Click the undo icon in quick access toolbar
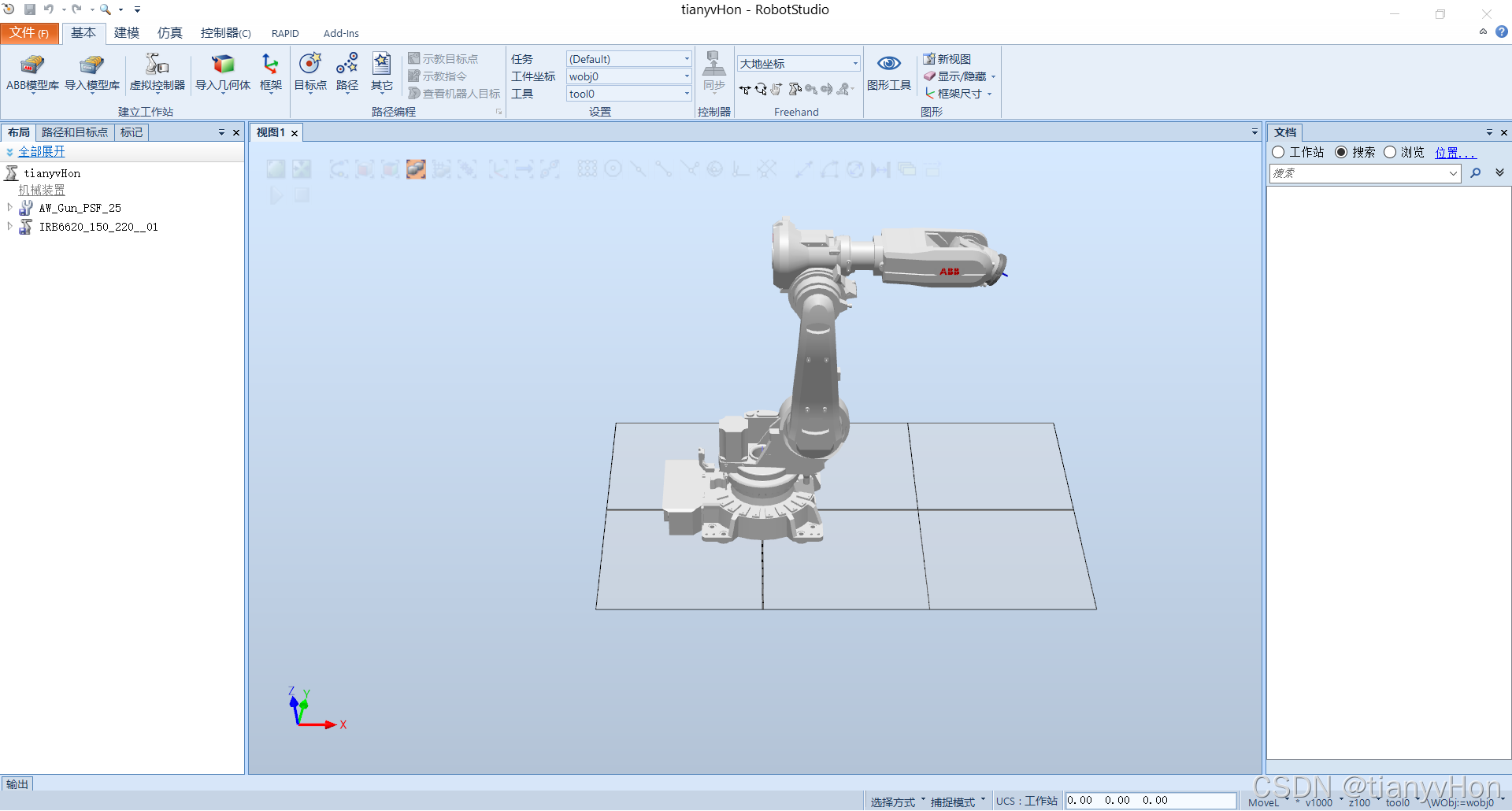Image resolution: width=1512 pixels, height=811 pixels. (x=49, y=9)
